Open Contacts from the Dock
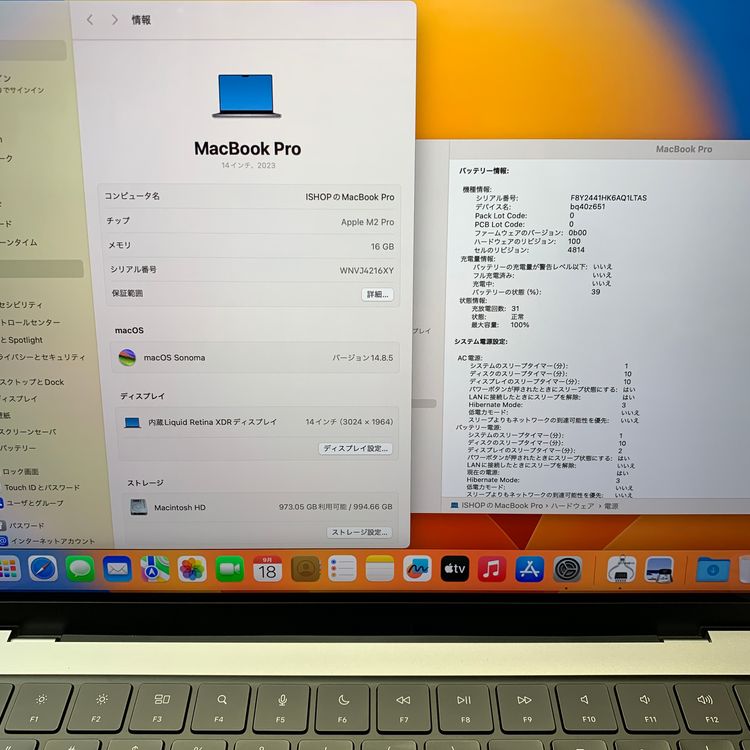The width and height of the screenshot is (750, 750). pyautogui.click(x=305, y=569)
